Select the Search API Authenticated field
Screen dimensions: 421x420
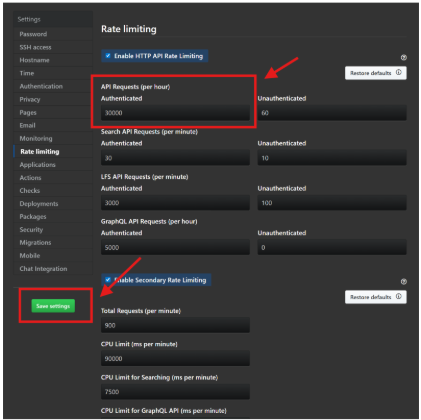175,158
